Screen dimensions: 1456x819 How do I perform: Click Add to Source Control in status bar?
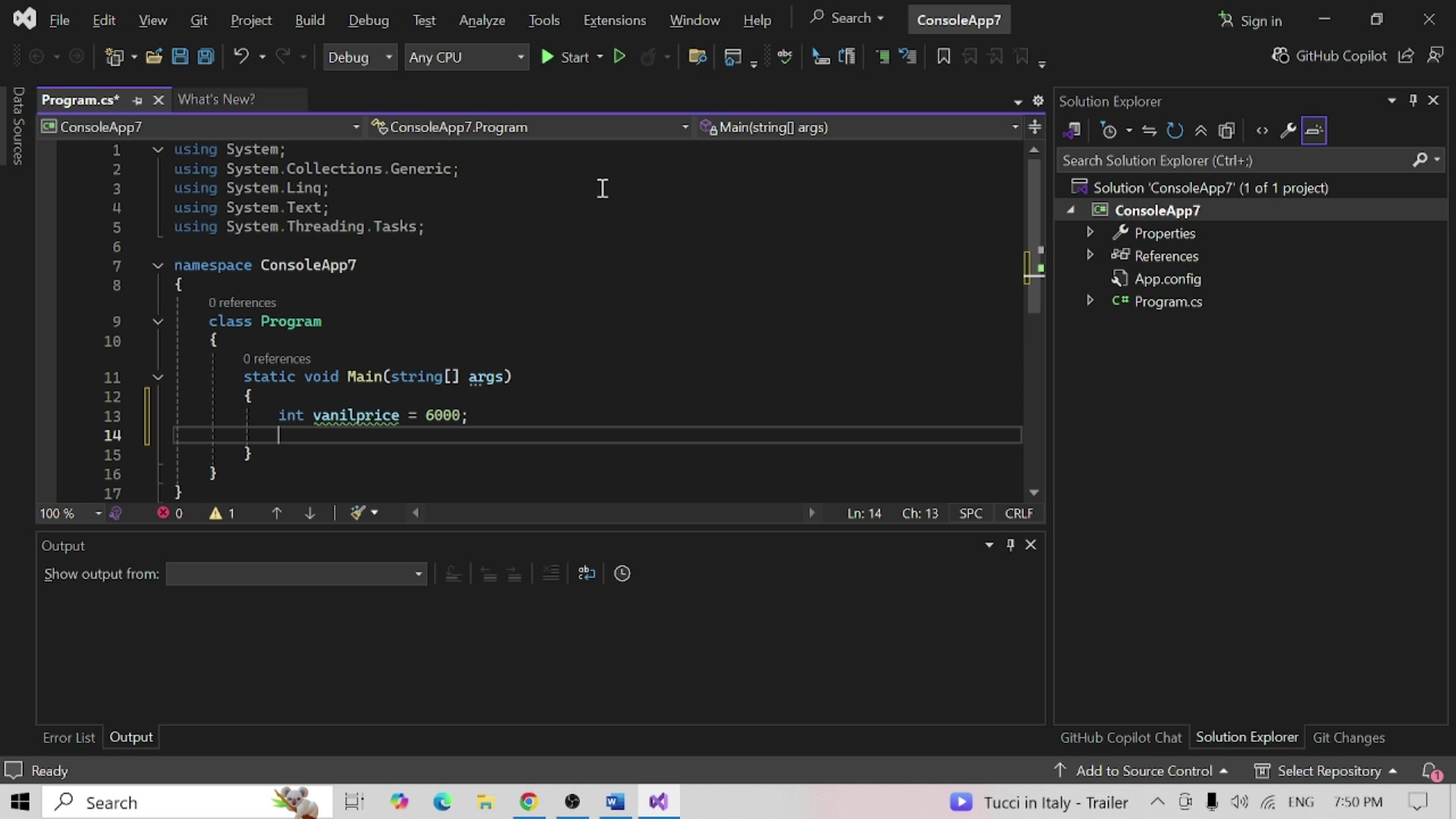1143,770
